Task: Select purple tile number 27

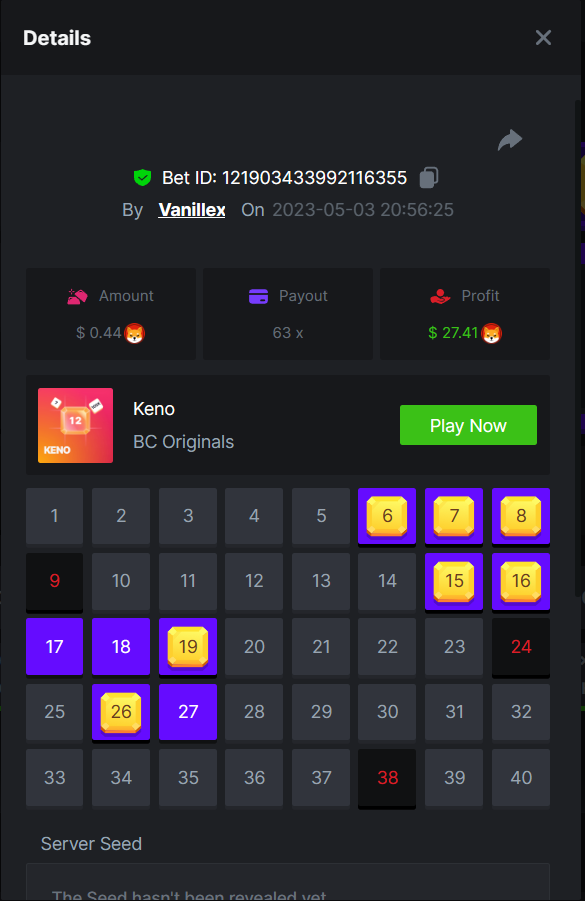Action: click(188, 711)
